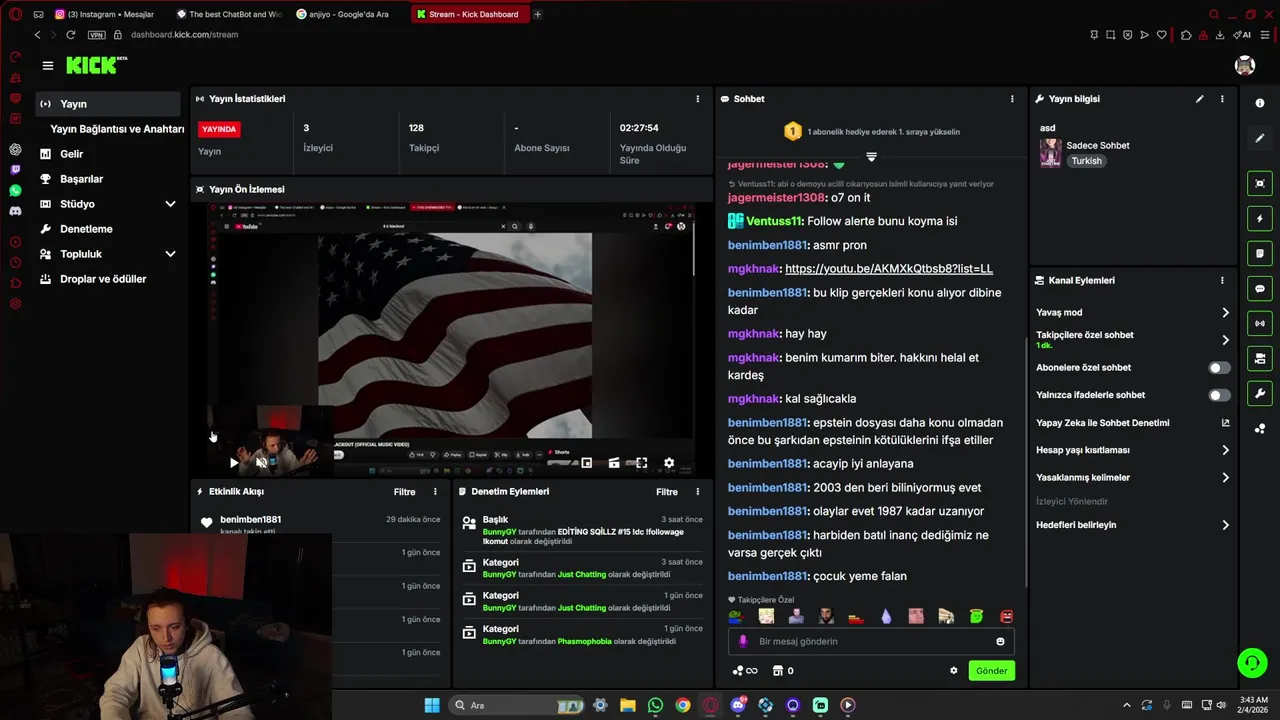Click the microphone icon in chat input
Viewport: 1280px width, 720px height.
click(742, 641)
